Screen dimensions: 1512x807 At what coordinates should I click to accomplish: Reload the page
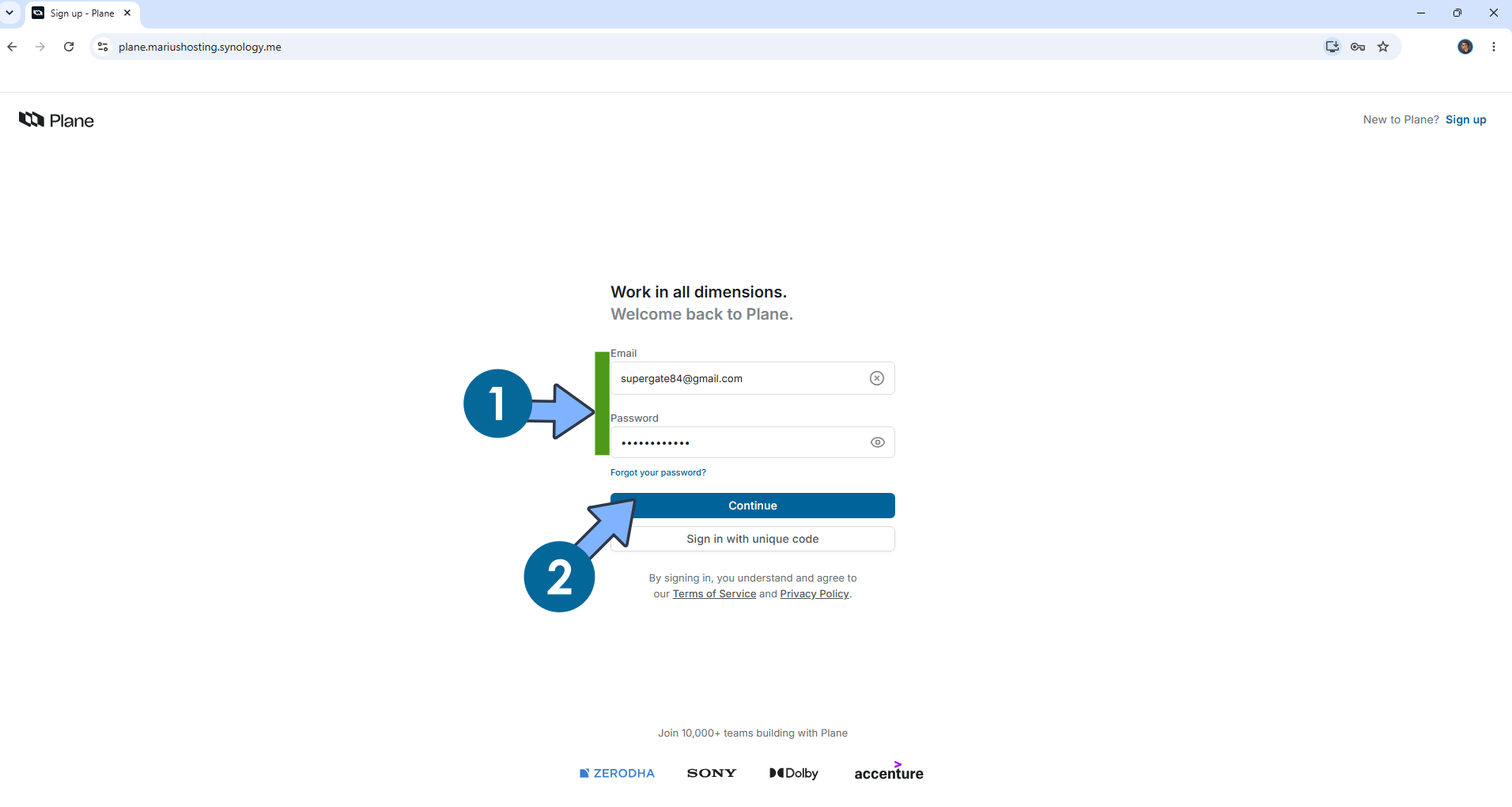click(69, 47)
